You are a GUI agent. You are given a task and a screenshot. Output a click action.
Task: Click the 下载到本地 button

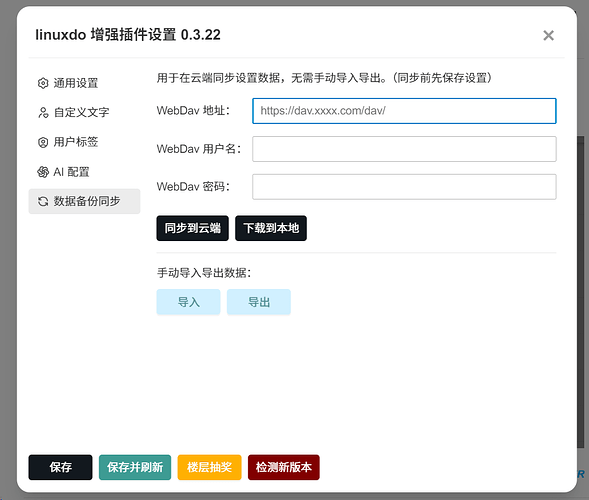click(271, 228)
